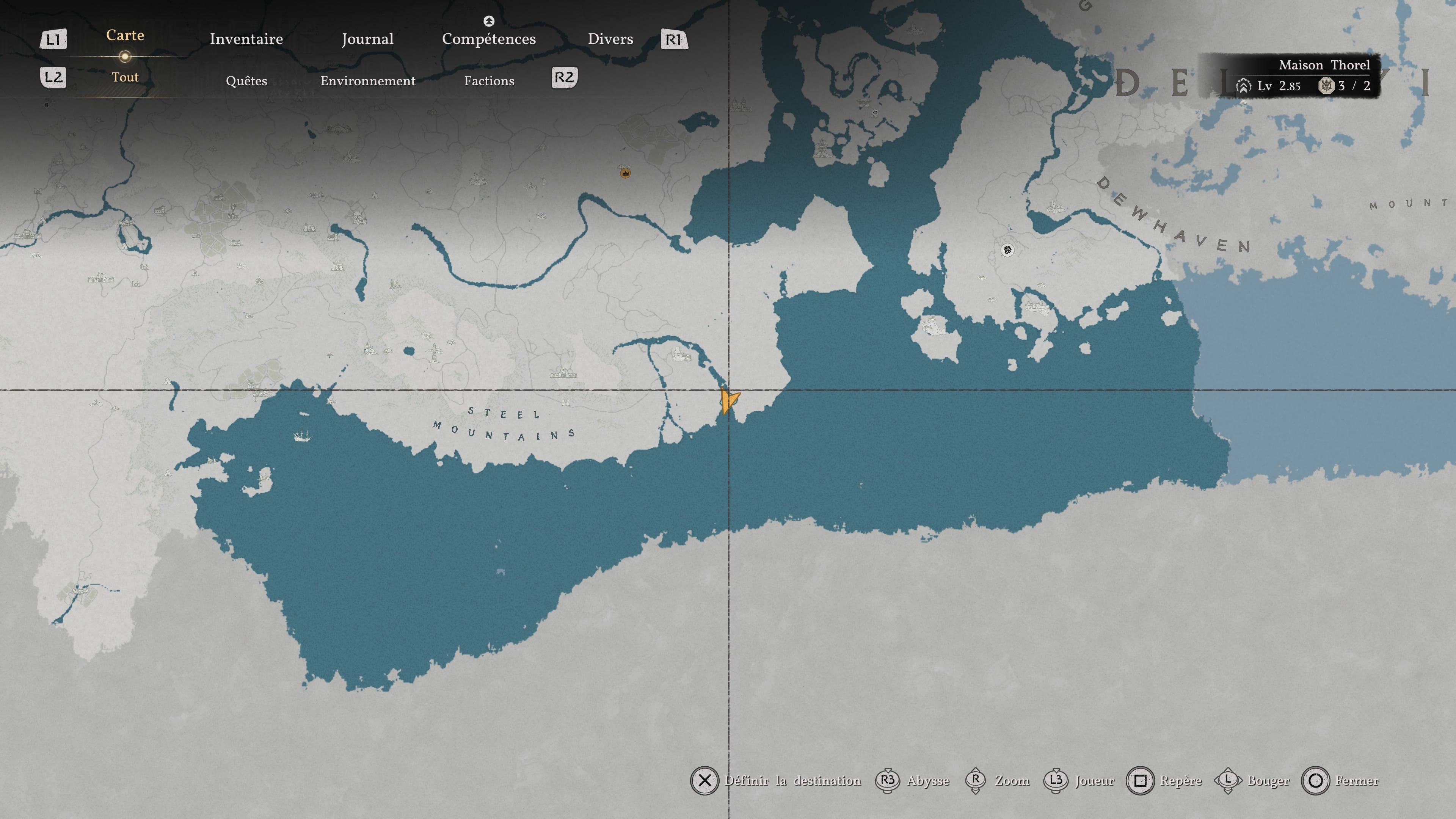This screenshot has height=819, width=1456.
Task: Click the Zoom prompt
Action: [x=1012, y=781]
